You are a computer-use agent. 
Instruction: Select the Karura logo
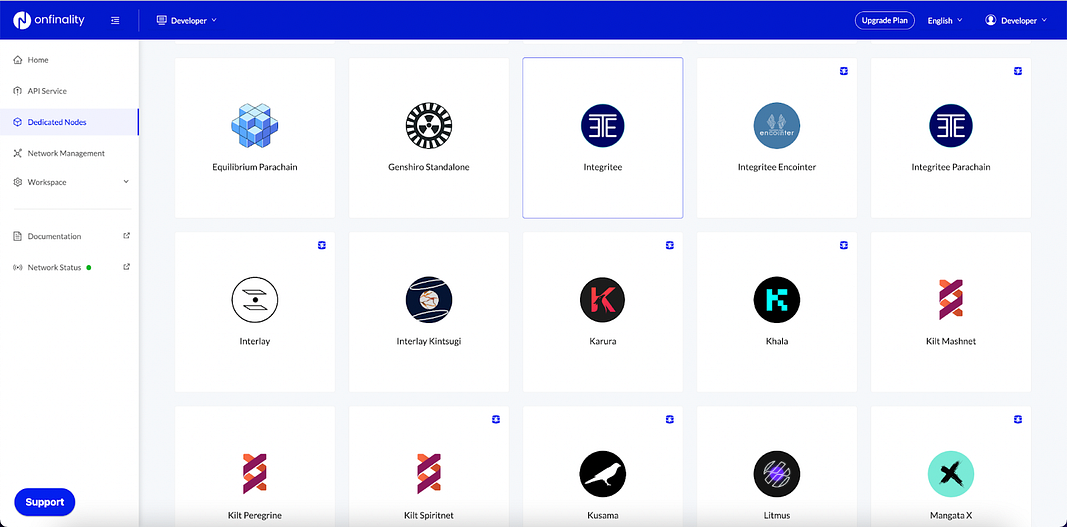(603, 300)
